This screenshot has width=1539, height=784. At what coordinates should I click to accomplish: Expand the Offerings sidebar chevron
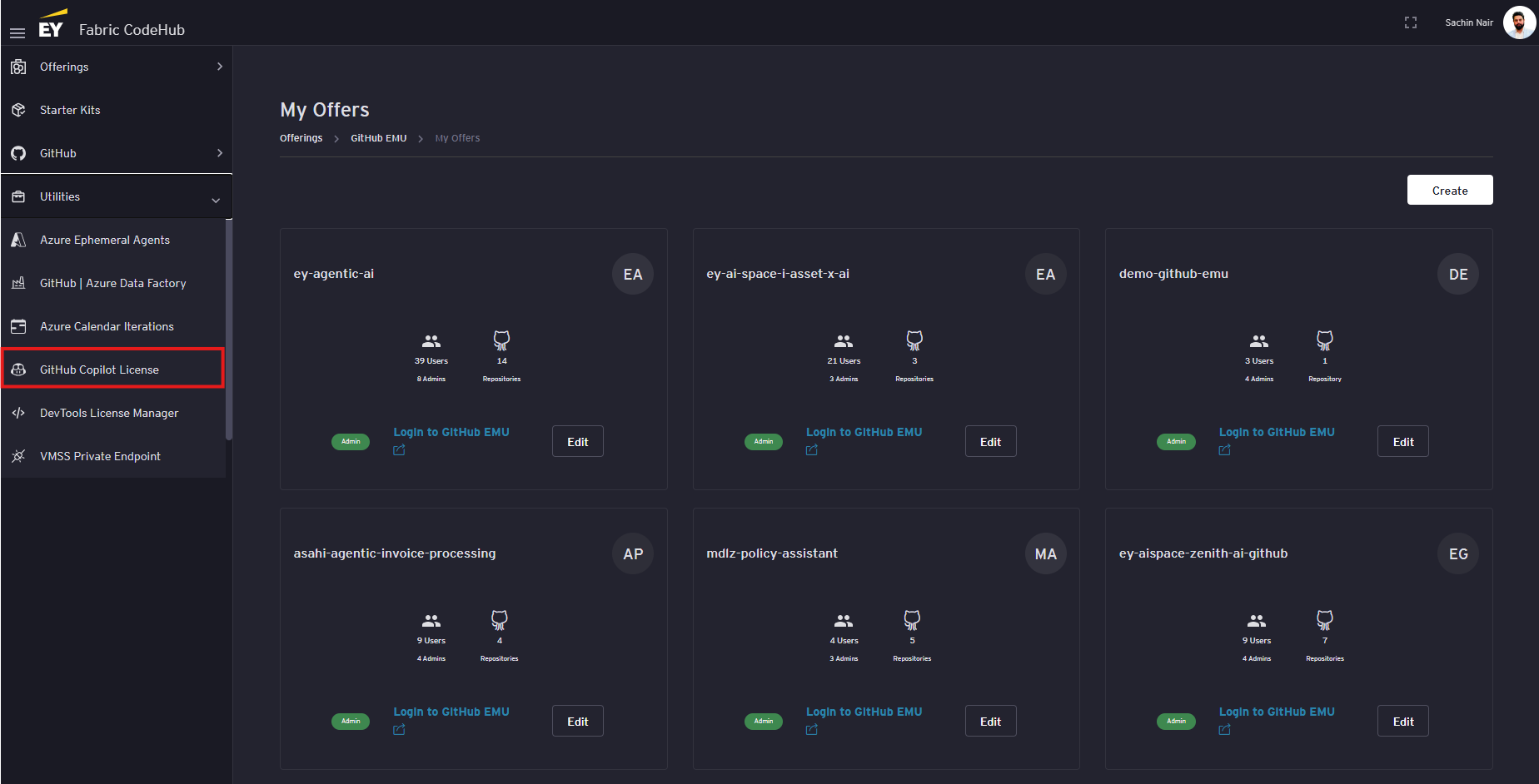(x=220, y=67)
